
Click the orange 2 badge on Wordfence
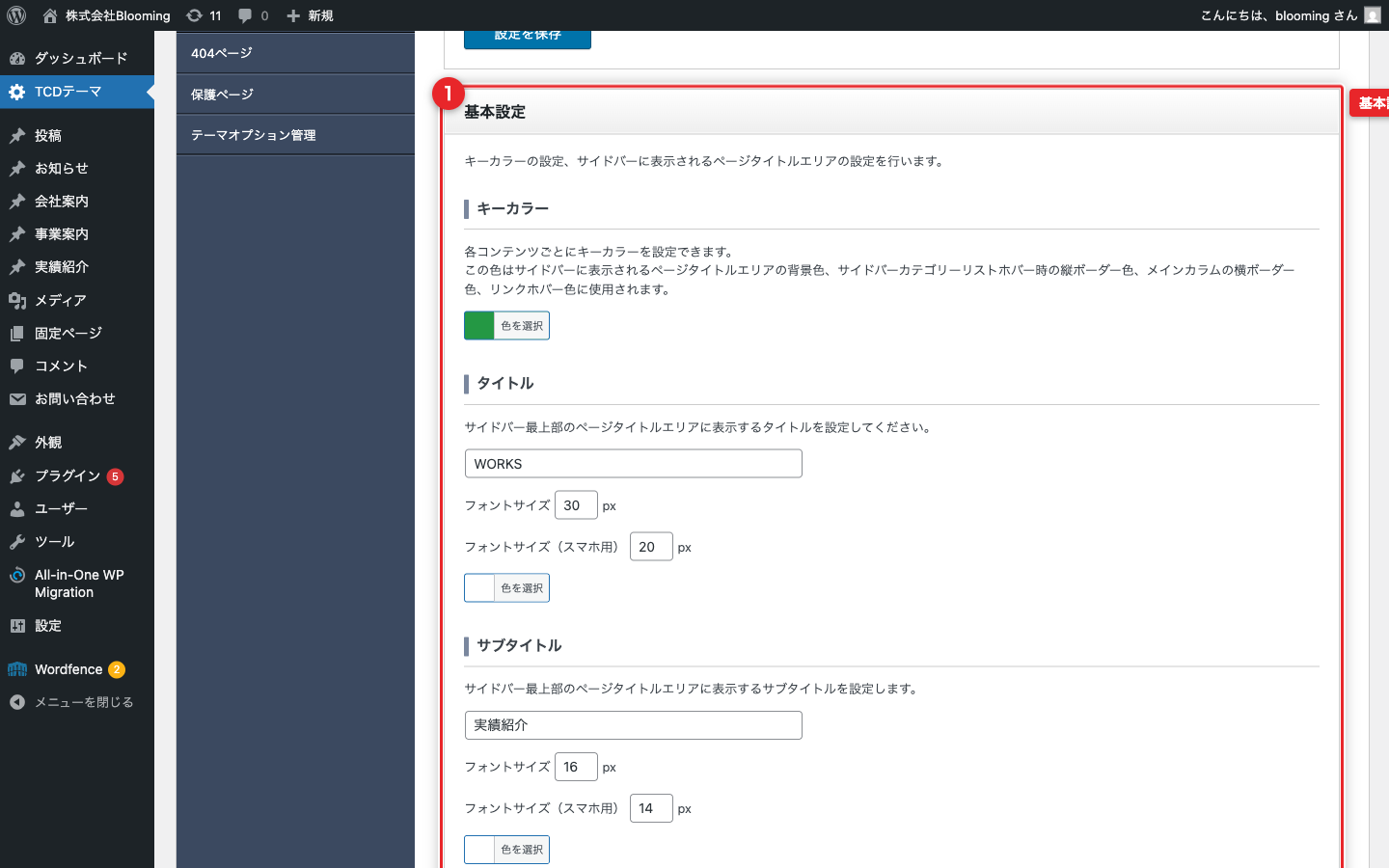pos(117,669)
